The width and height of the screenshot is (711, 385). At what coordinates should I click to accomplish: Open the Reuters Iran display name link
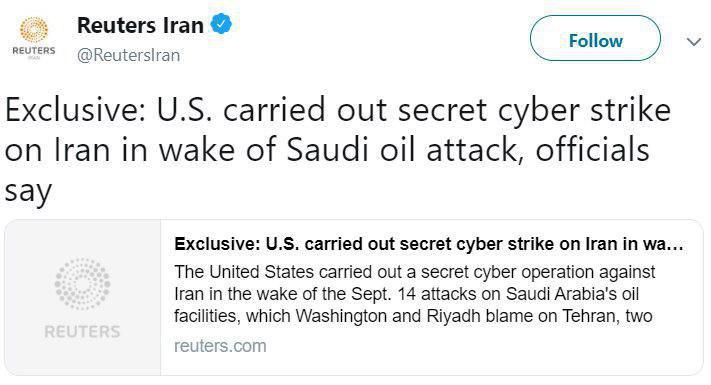140,25
